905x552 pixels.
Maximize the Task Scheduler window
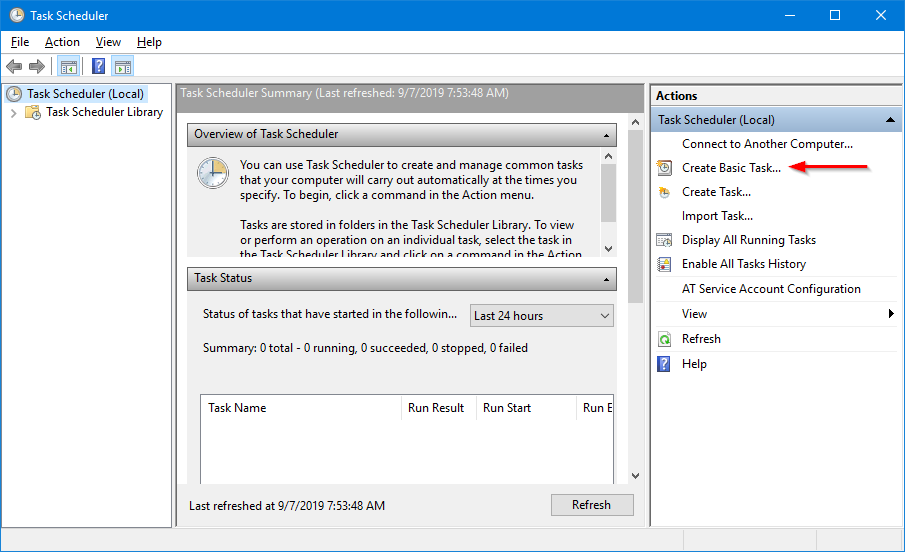click(835, 15)
